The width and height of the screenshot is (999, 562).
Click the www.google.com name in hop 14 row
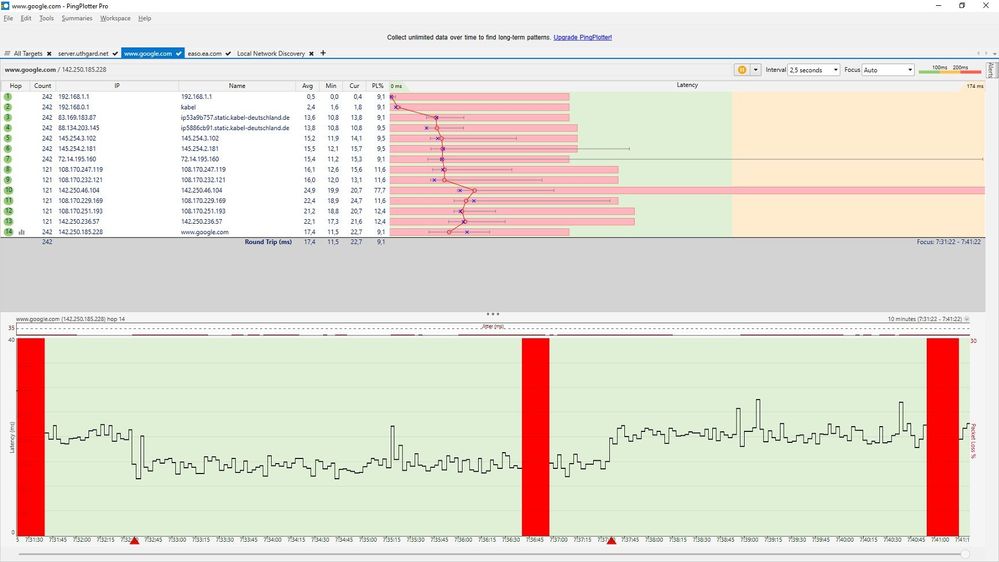pos(205,233)
